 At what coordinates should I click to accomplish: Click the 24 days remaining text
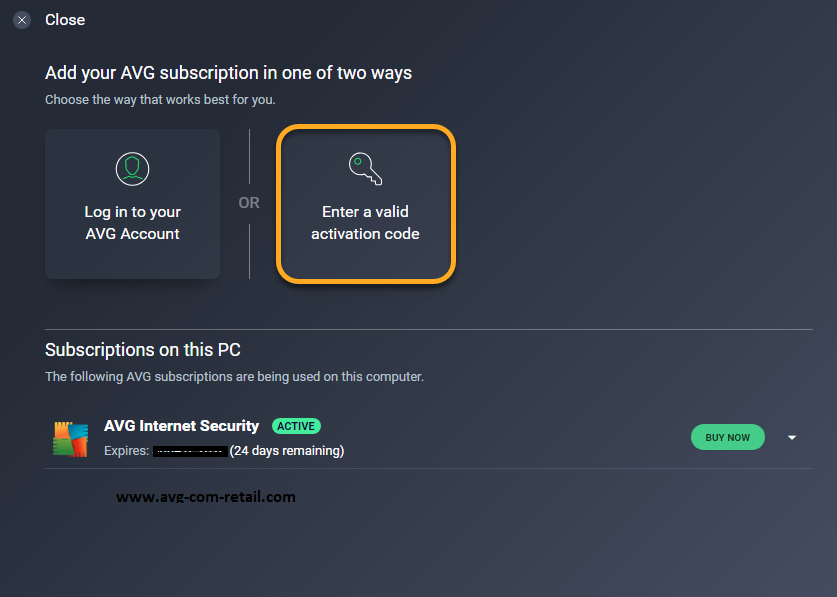[x=287, y=451]
